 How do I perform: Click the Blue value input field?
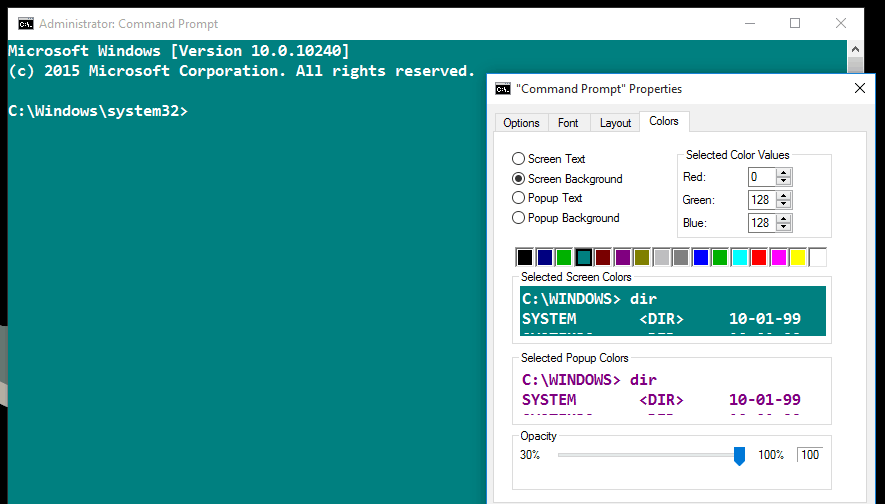click(x=762, y=223)
